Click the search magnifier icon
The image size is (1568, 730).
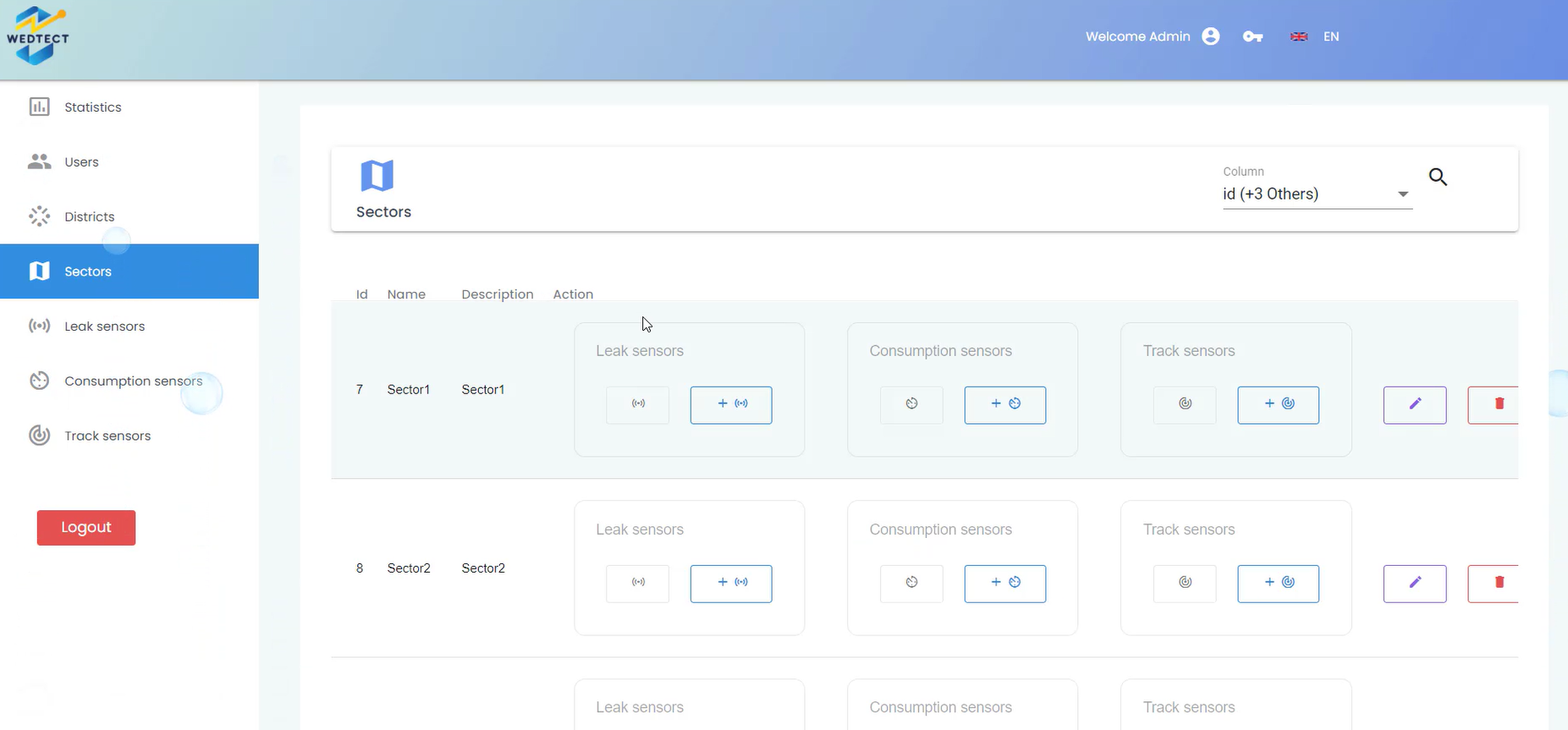click(x=1438, y=177)
